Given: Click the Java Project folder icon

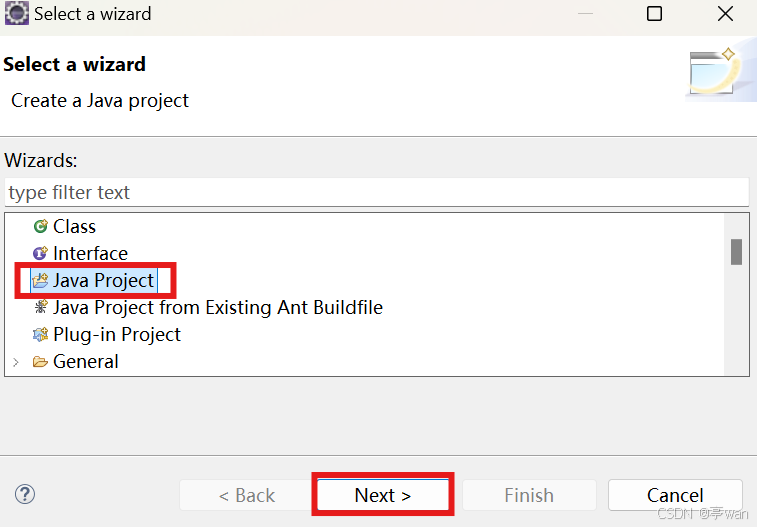Looking at the screenshot, I should 41,280.
